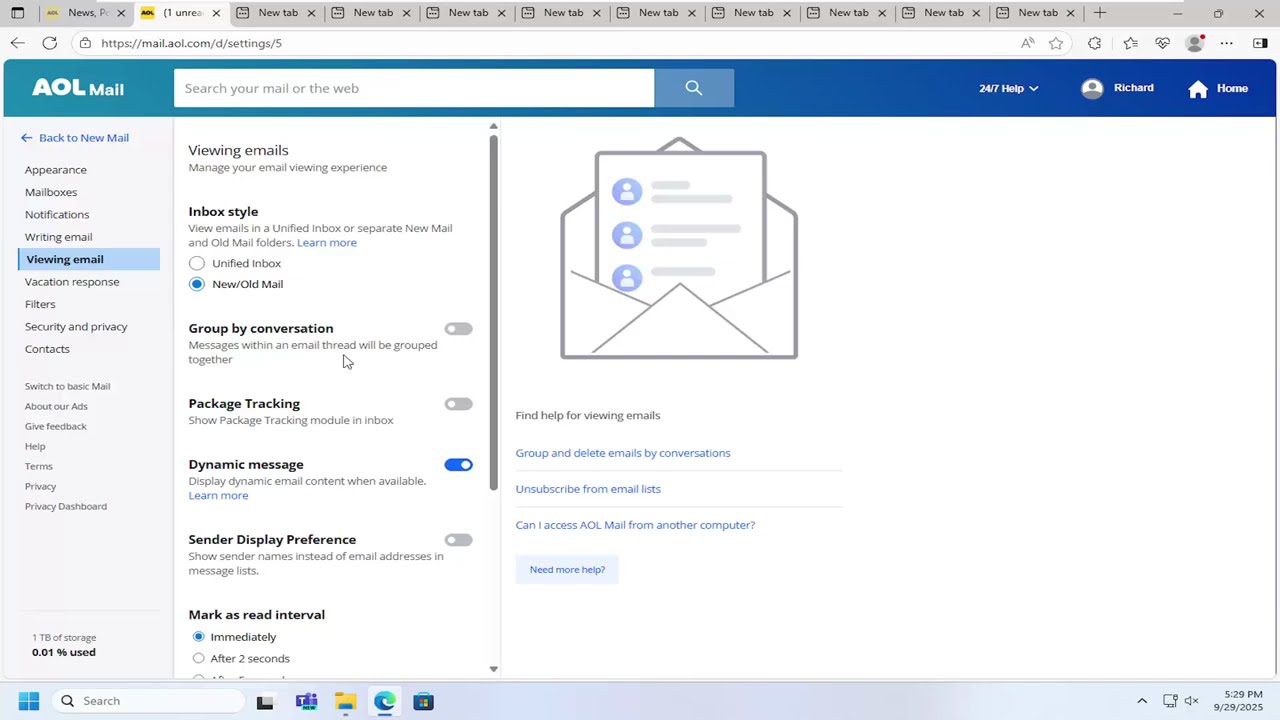1280x720 pixels.
Task: Show hidden icons in the system tray
Action: click(1142, 701)
